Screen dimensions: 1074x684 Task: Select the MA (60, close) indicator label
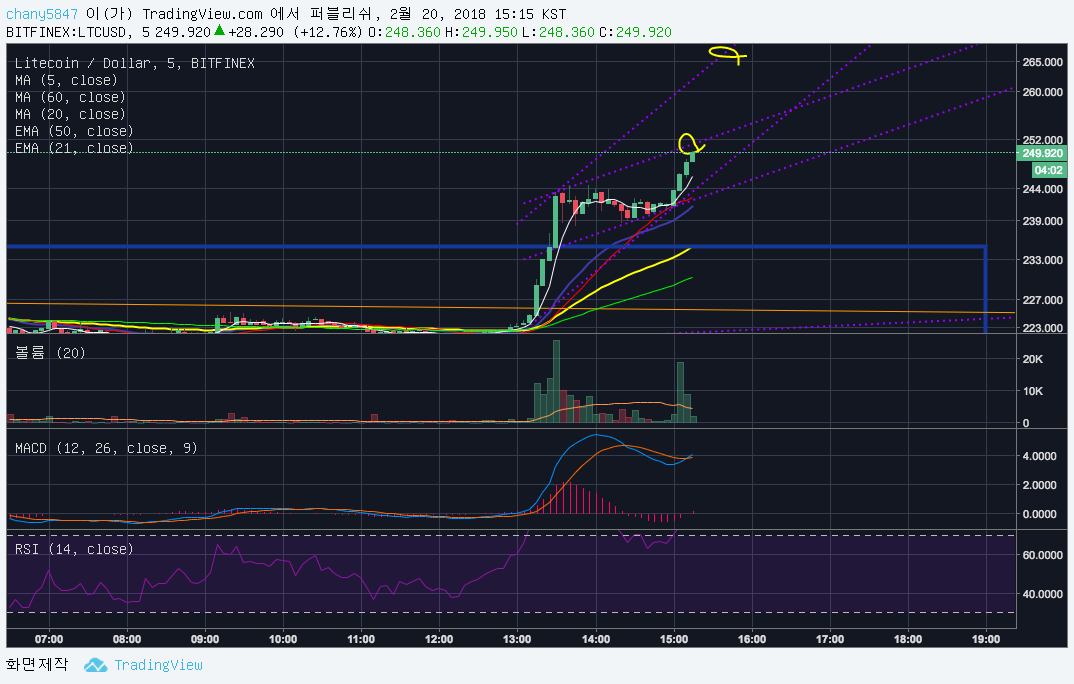(x=70, y=97)
